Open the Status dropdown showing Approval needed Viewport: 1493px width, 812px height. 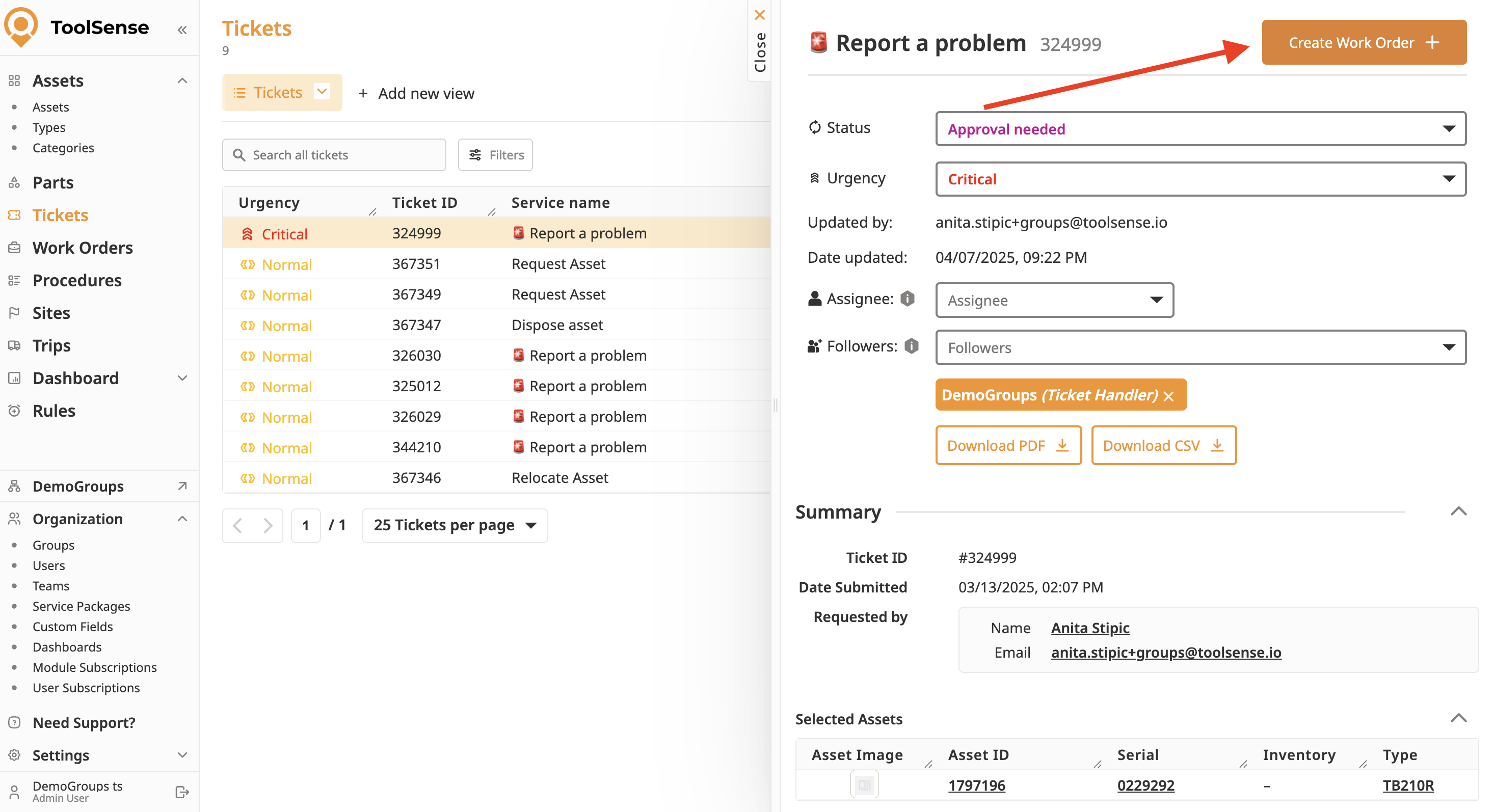click(1199, 129)
